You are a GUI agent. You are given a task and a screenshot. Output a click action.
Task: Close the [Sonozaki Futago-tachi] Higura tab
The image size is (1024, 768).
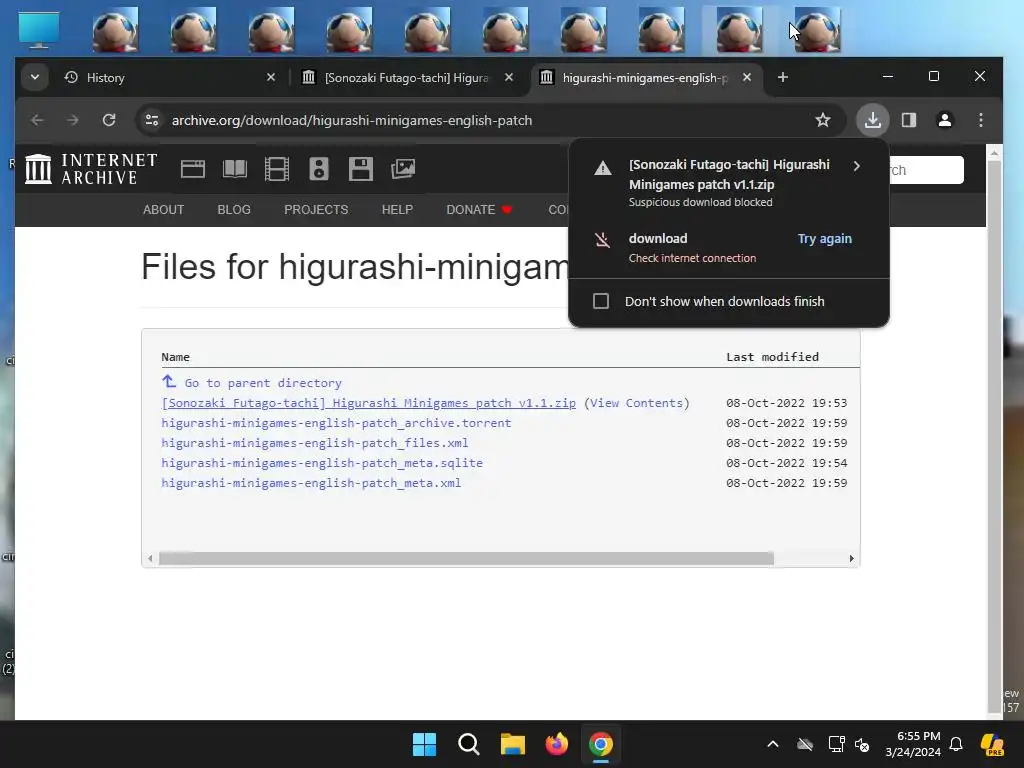[509, 78]
